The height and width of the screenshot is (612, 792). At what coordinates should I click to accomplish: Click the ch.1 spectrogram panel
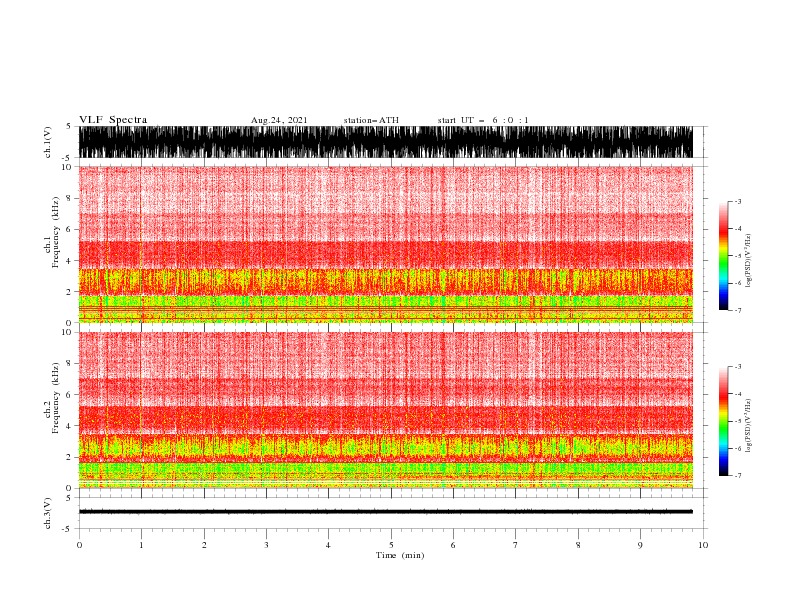click(x=385, y=244)
